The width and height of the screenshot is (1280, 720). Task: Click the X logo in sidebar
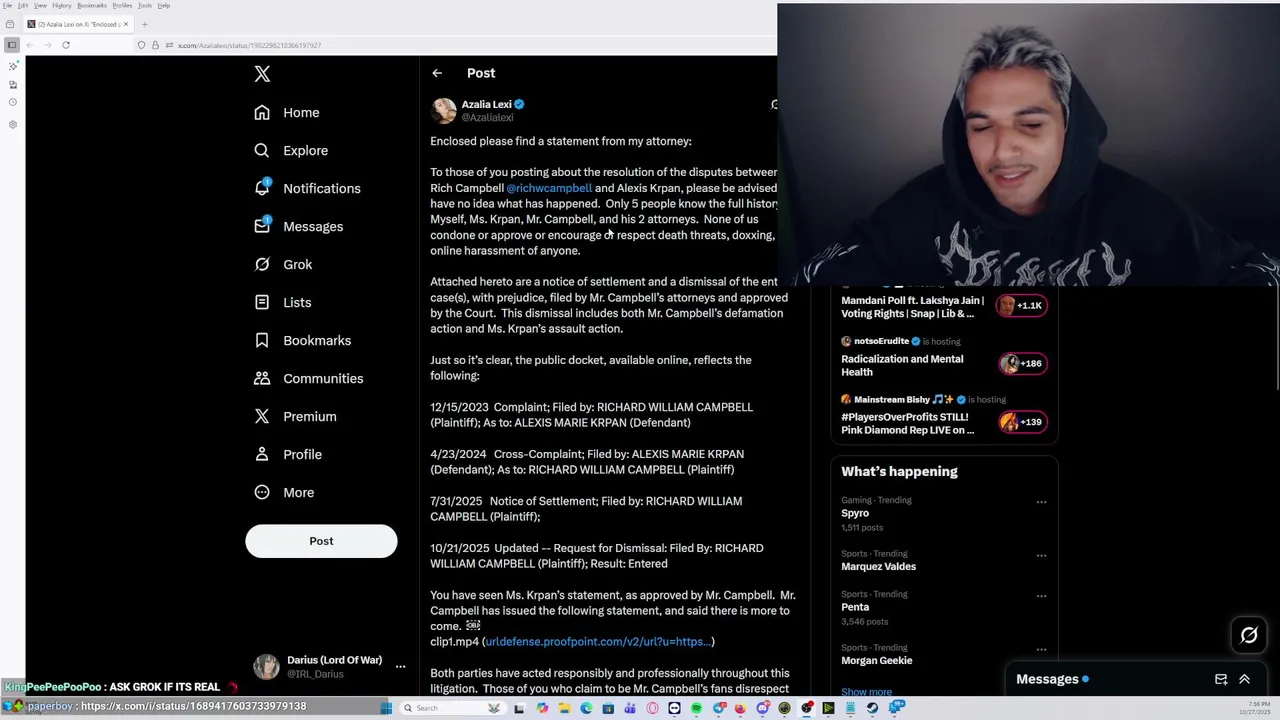(262, 74)
